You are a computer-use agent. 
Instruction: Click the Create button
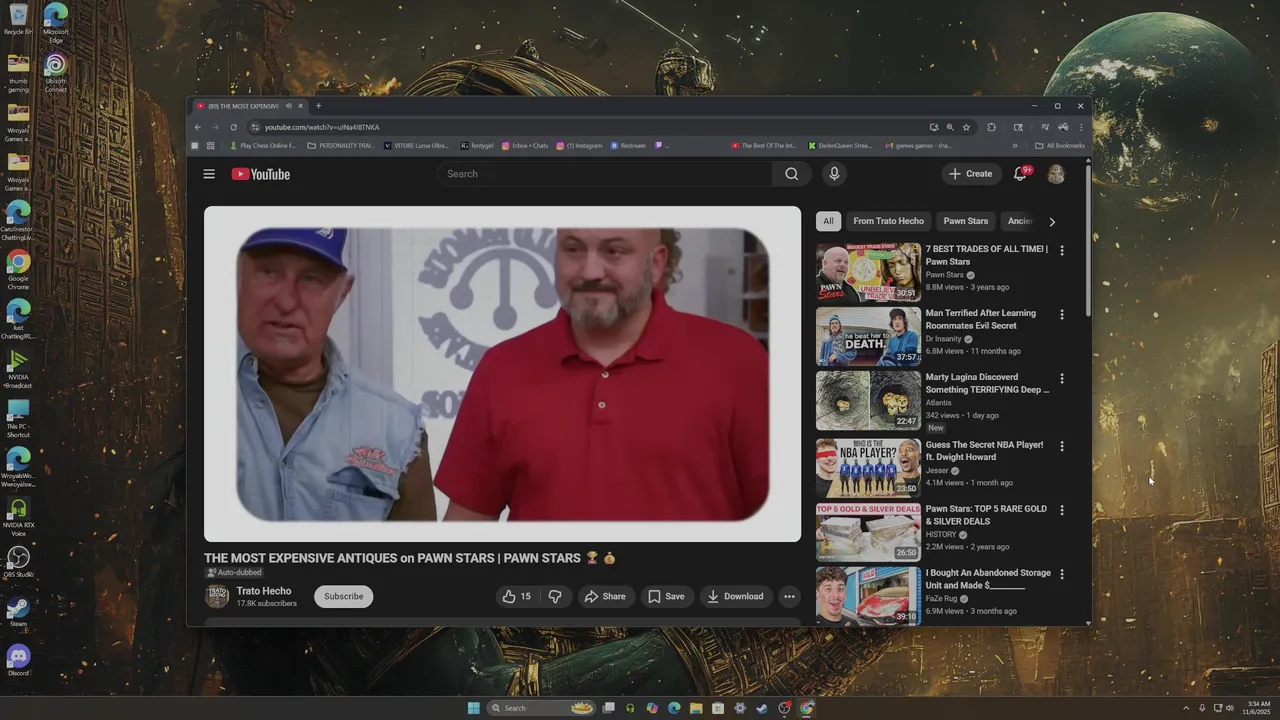[970, 174]
